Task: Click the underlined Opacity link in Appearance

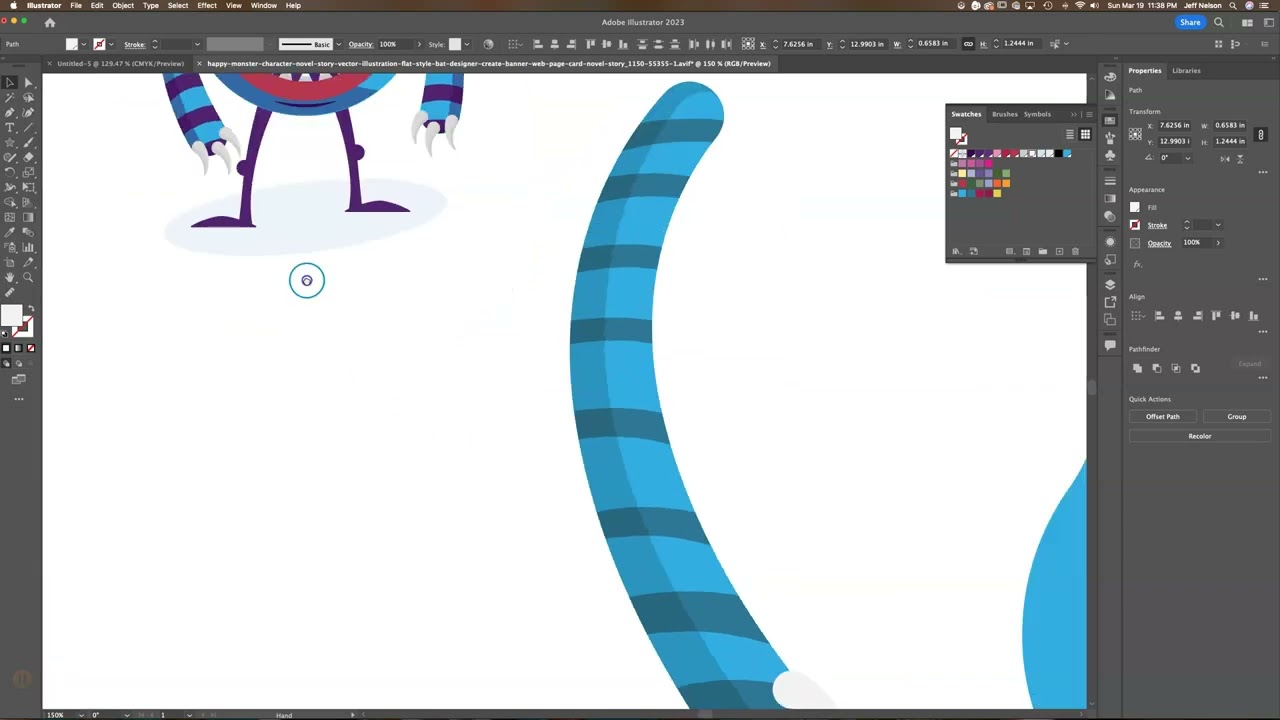Action: pos(1159,243)
